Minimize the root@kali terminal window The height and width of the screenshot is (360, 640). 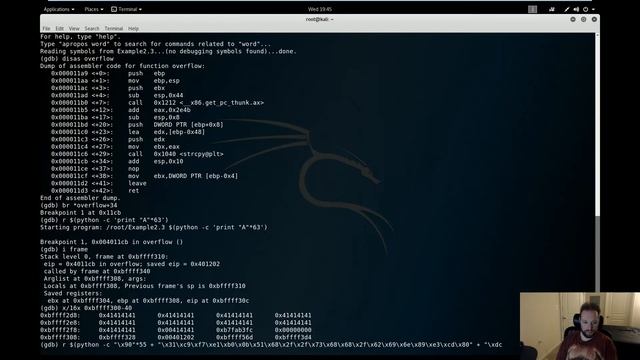pos(573,19)
